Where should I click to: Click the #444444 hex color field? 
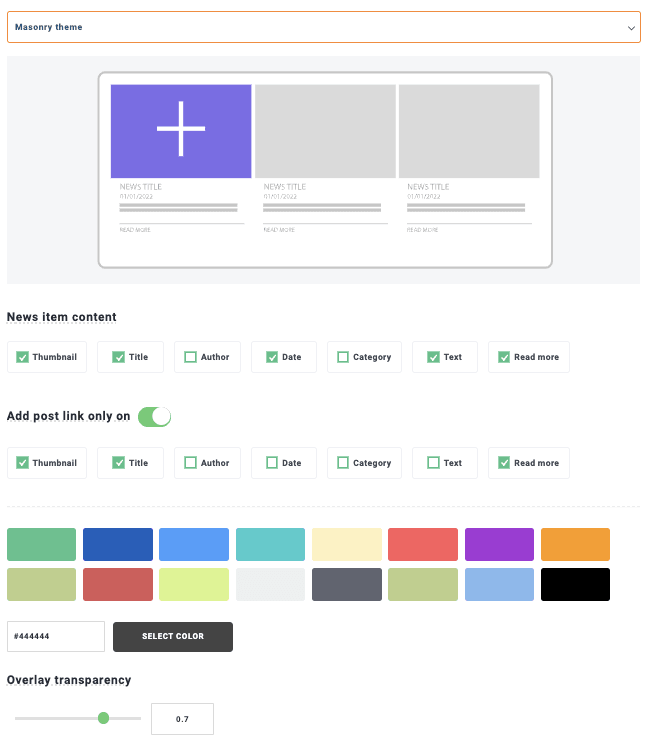tap(56, 636)
